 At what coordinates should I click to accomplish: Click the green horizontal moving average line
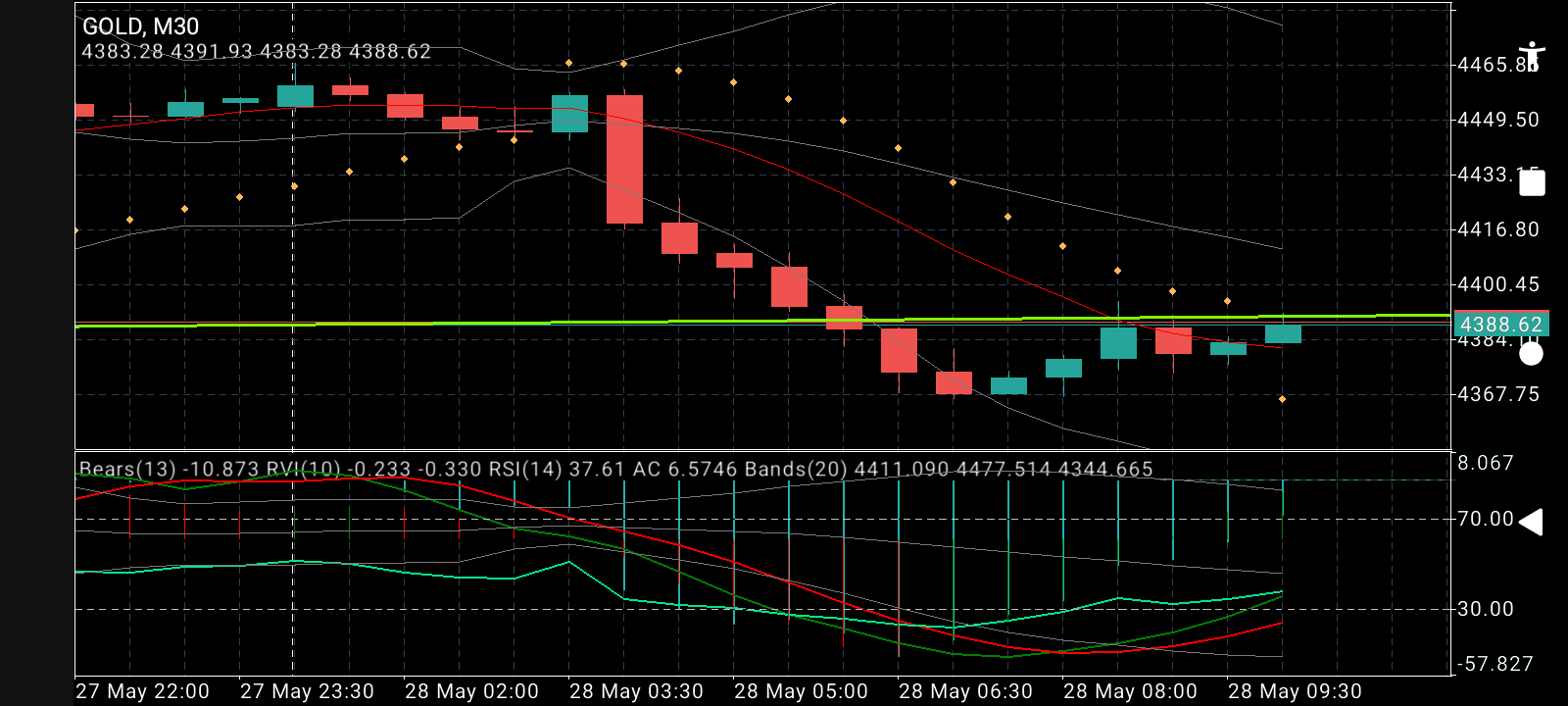pyautogui.click(x=762, y=321)
